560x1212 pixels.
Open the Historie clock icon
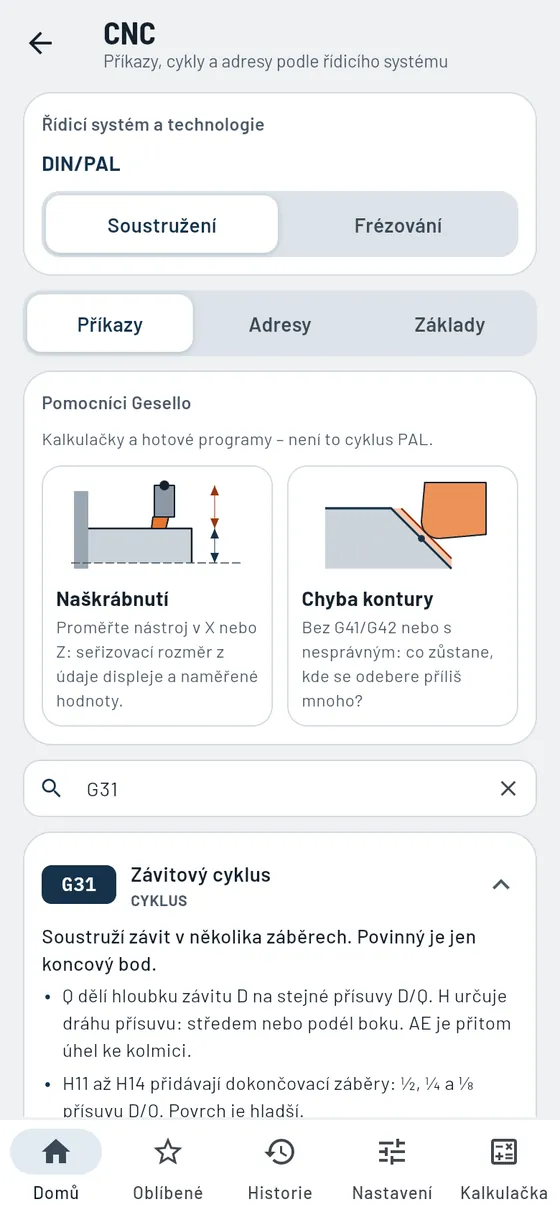coord(280,1152)
